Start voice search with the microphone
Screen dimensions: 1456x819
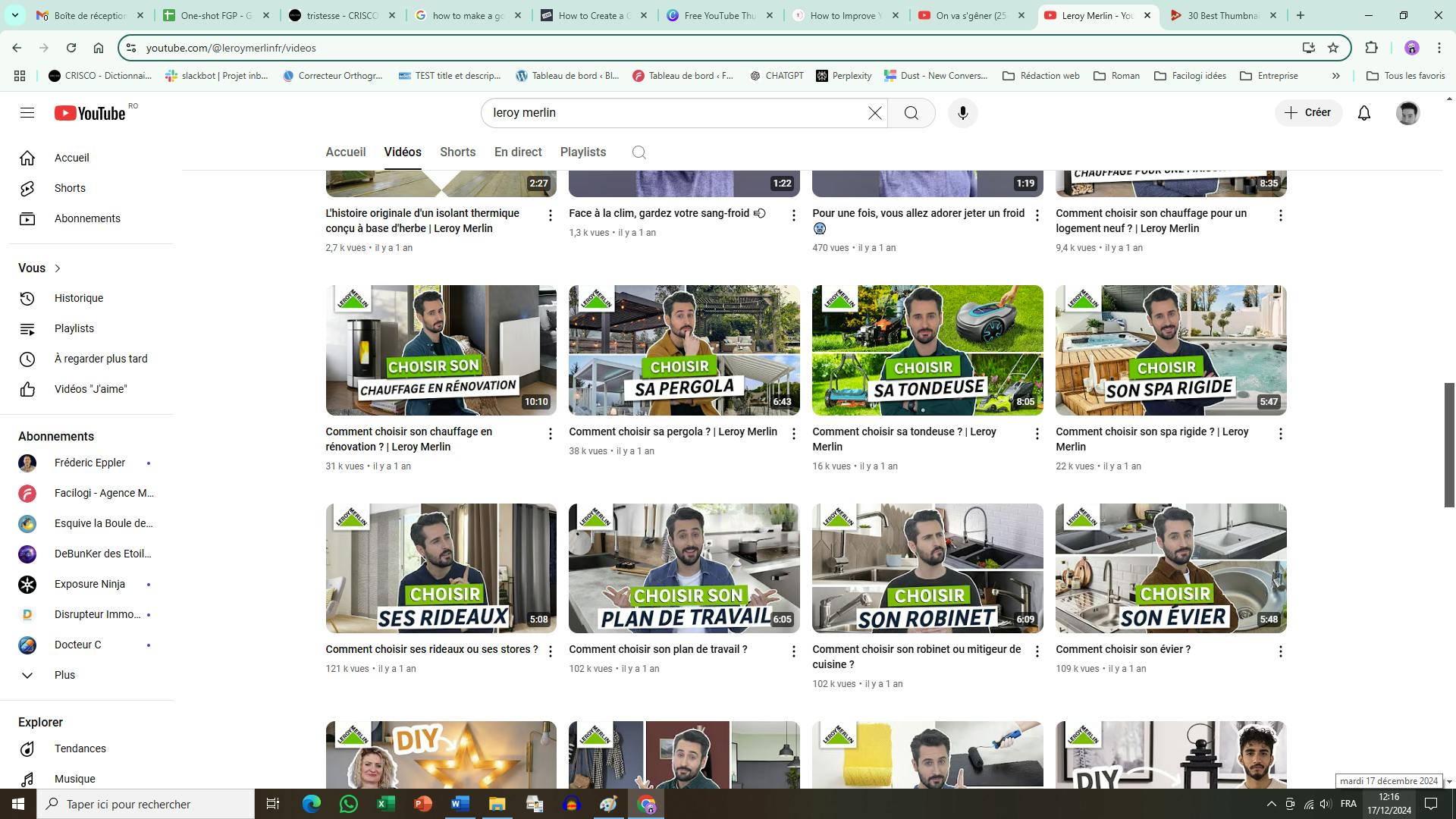click(x=962, y=113)
